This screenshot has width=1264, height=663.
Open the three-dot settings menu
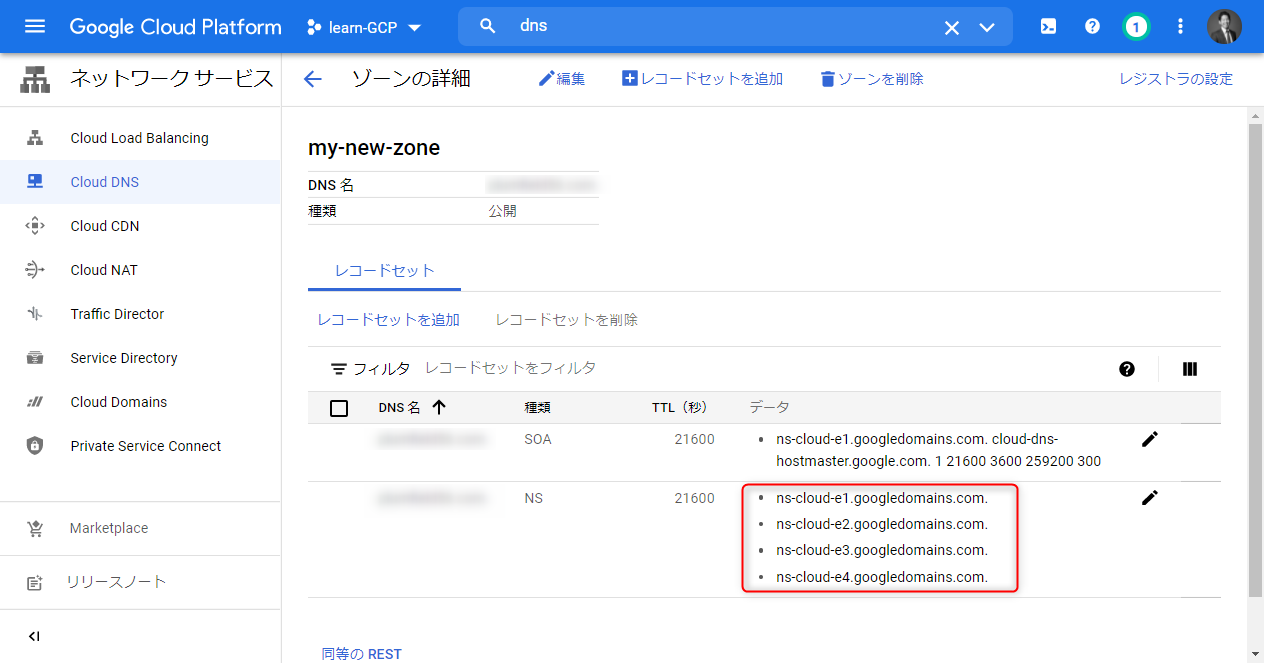[x=1180, y=27]
